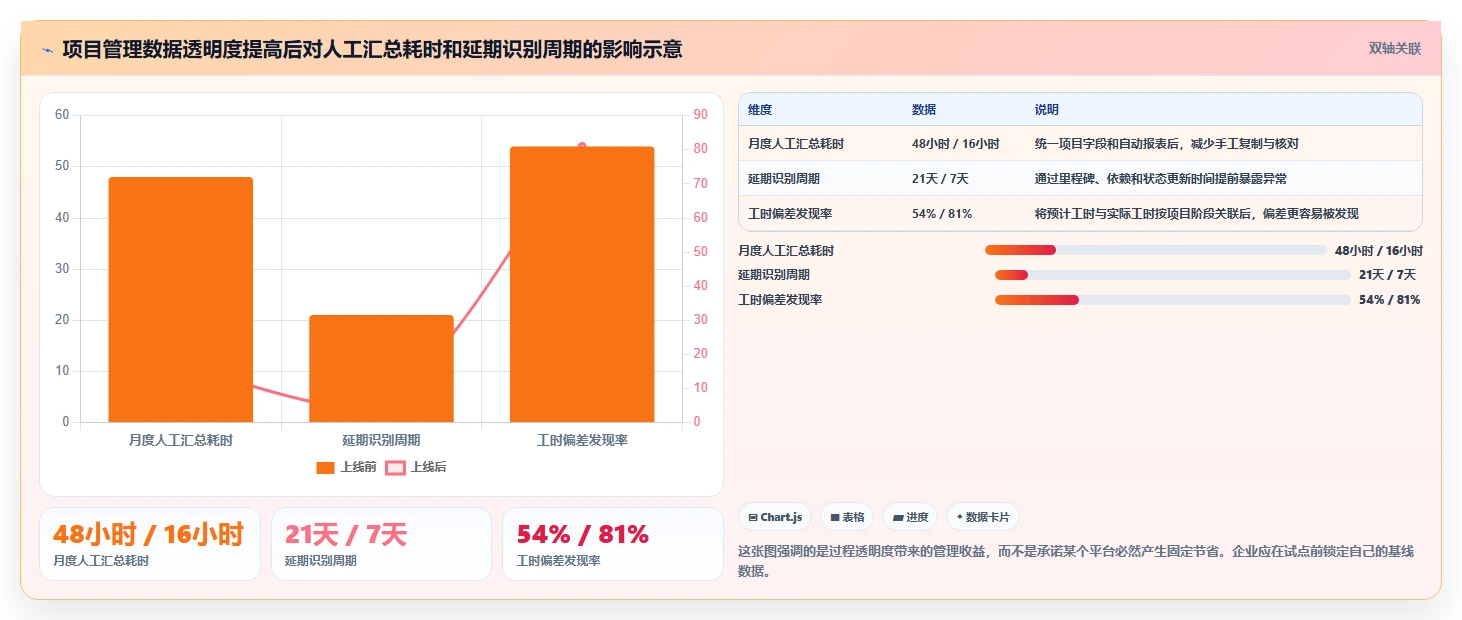Click x-axis label 月度人工汇总耗时

[181, 440]
